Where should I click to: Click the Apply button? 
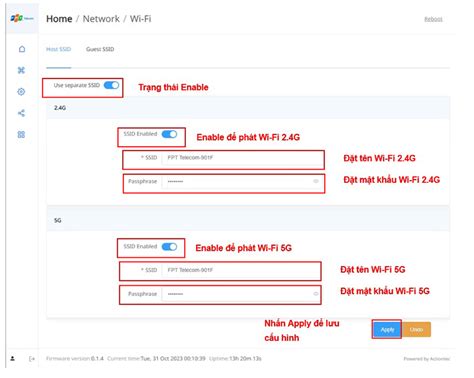tap(387, 329)
